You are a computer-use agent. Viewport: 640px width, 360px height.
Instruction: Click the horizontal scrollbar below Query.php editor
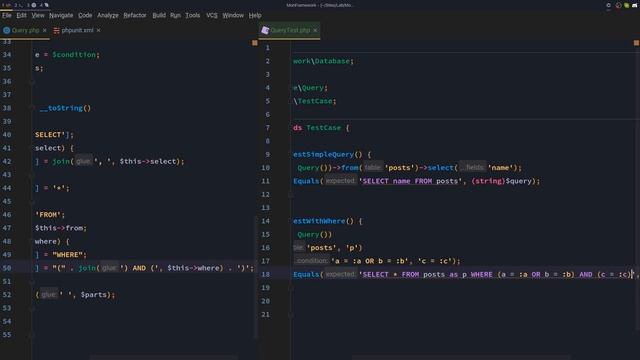163,358
